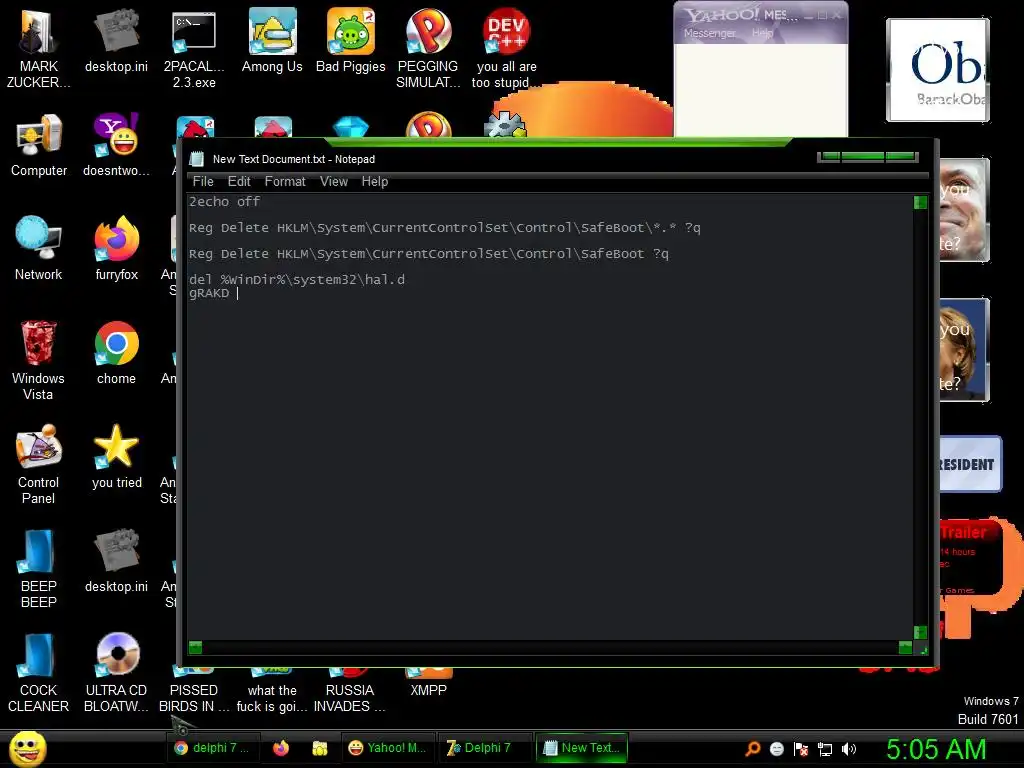
Task: Click the Notepad title bar document icon
Action: tap(197, 159)
